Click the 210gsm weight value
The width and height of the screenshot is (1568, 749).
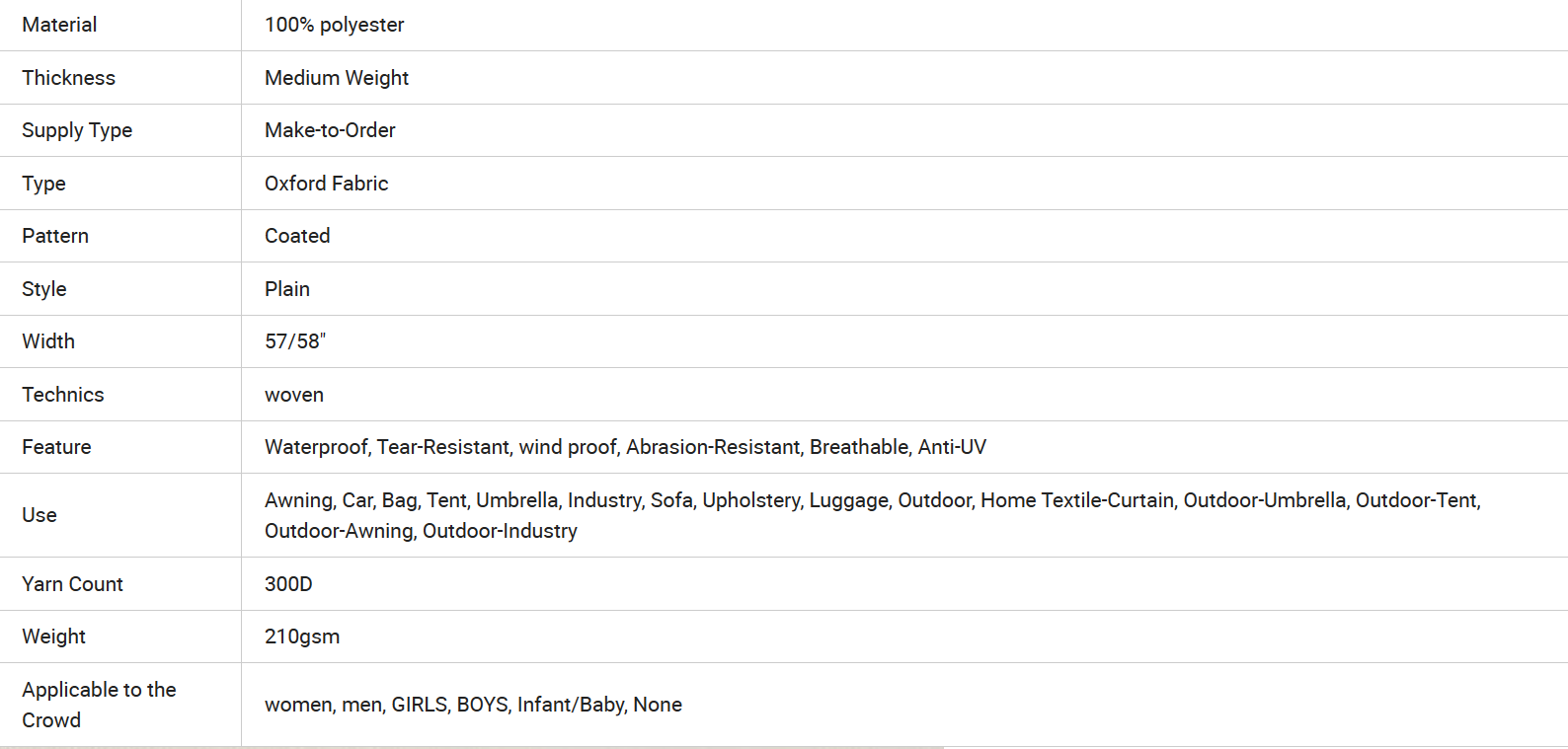(x=302, y=637)
